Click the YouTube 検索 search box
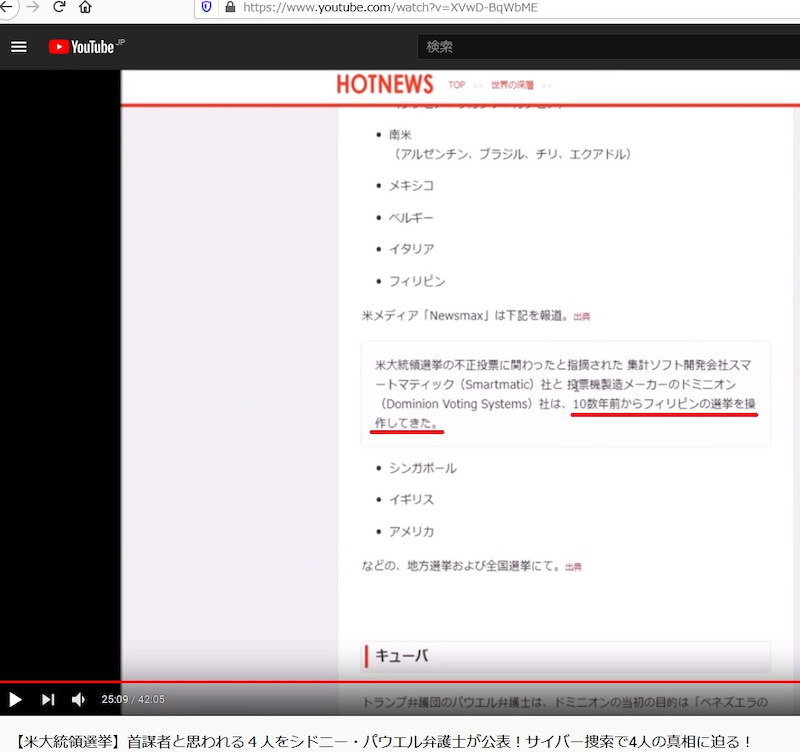 (609, 47)
